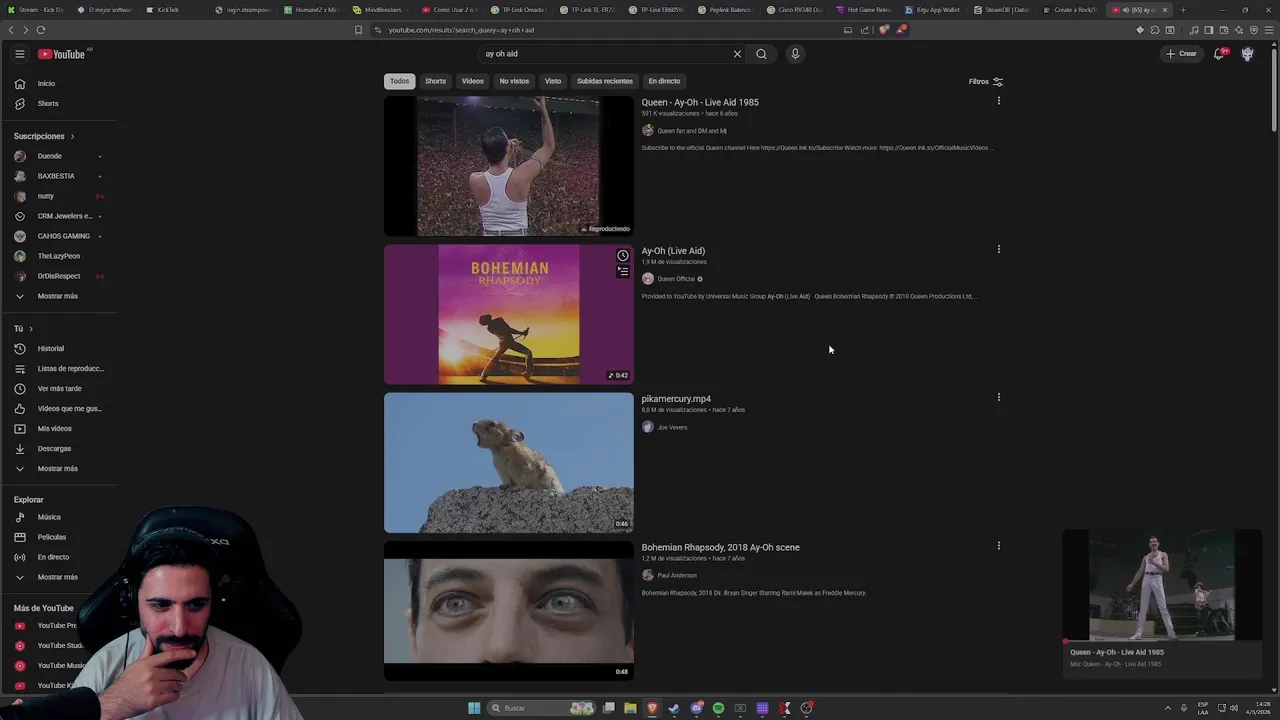Viewport: 1280px width, 720px height.
Task: Open options menu for pikamercury.mp4
Action: [x=998, y=397]
